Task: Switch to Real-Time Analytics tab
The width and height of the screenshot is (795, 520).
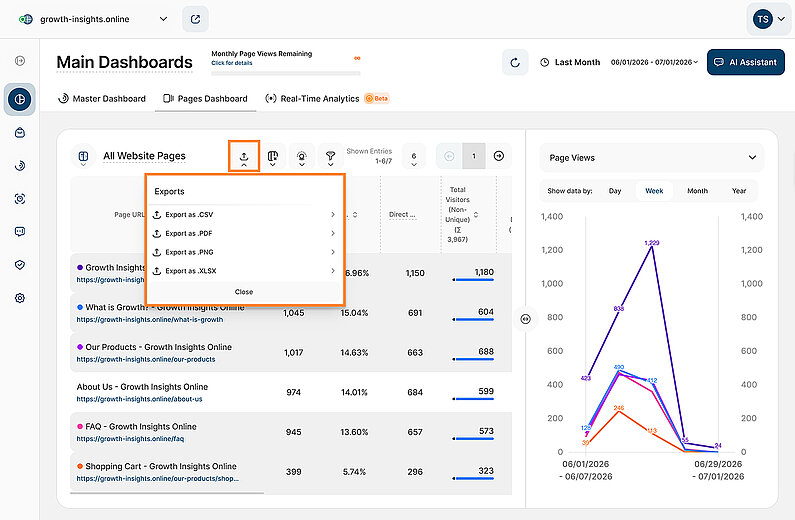Action: [327, 98]
